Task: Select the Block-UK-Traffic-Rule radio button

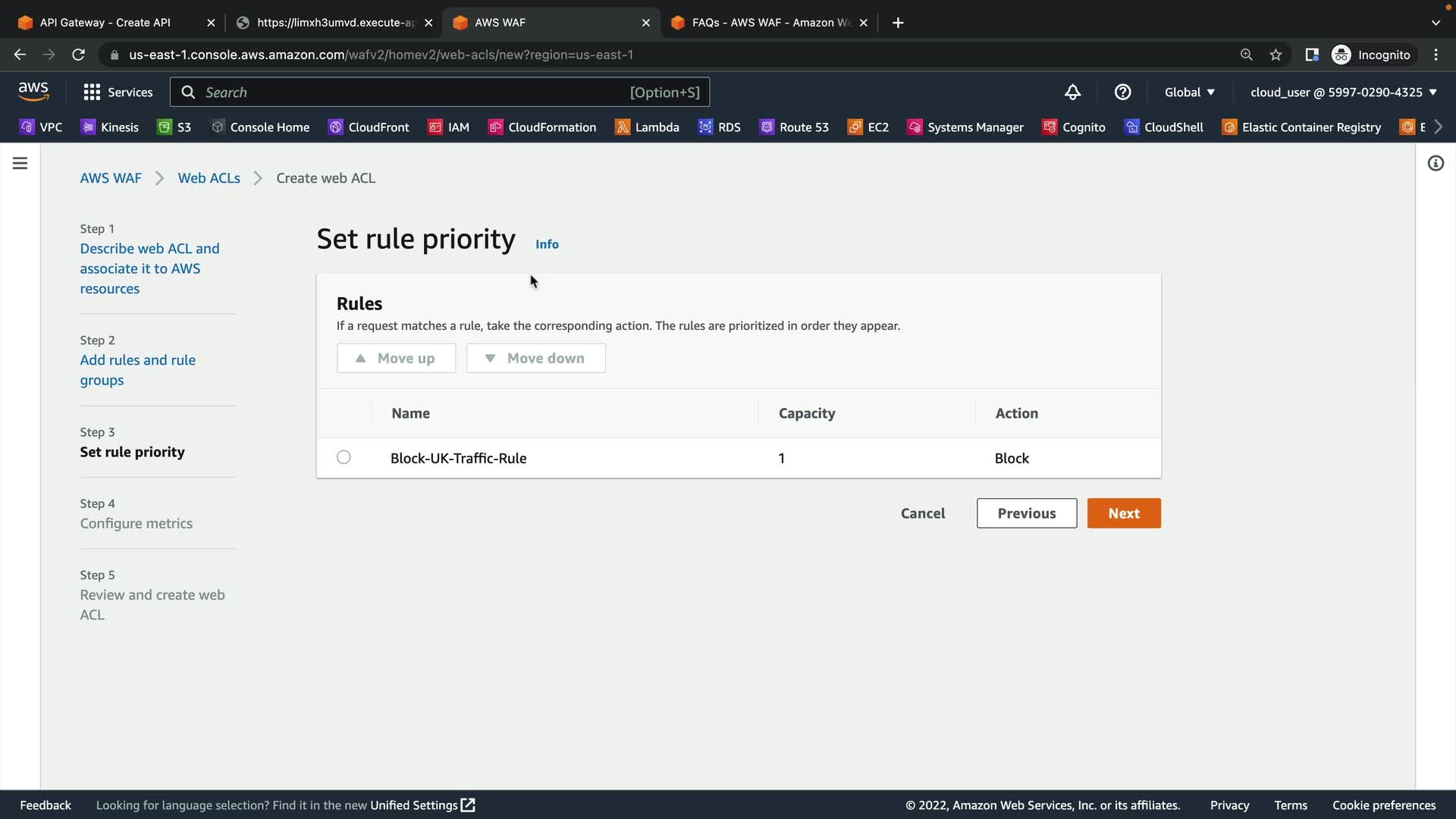Action: 344,457
